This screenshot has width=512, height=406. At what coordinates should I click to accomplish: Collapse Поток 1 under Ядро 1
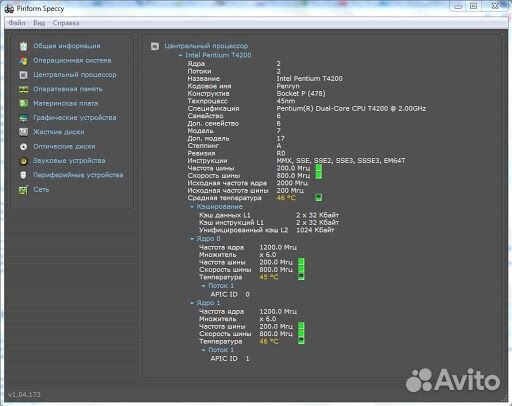pyautogui.click(x=203, y=350)
